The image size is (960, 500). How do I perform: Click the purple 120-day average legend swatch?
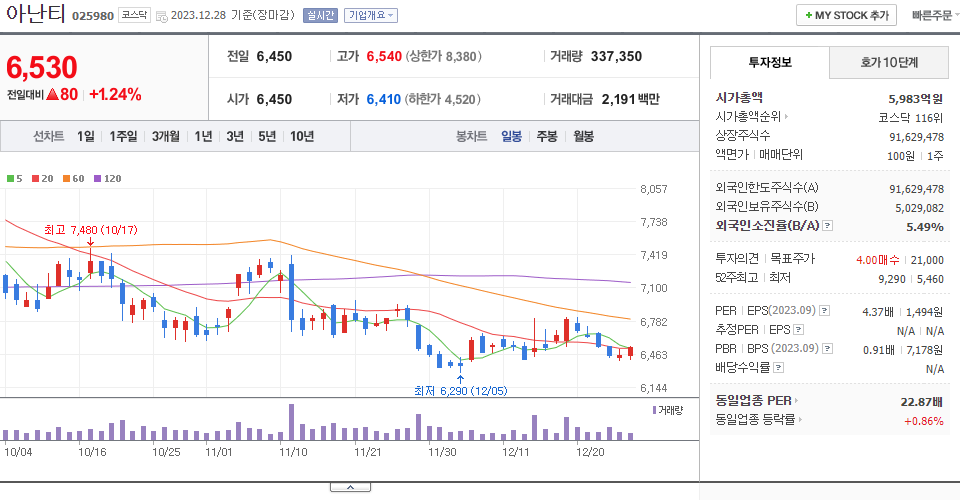click(x=97, y=179)
